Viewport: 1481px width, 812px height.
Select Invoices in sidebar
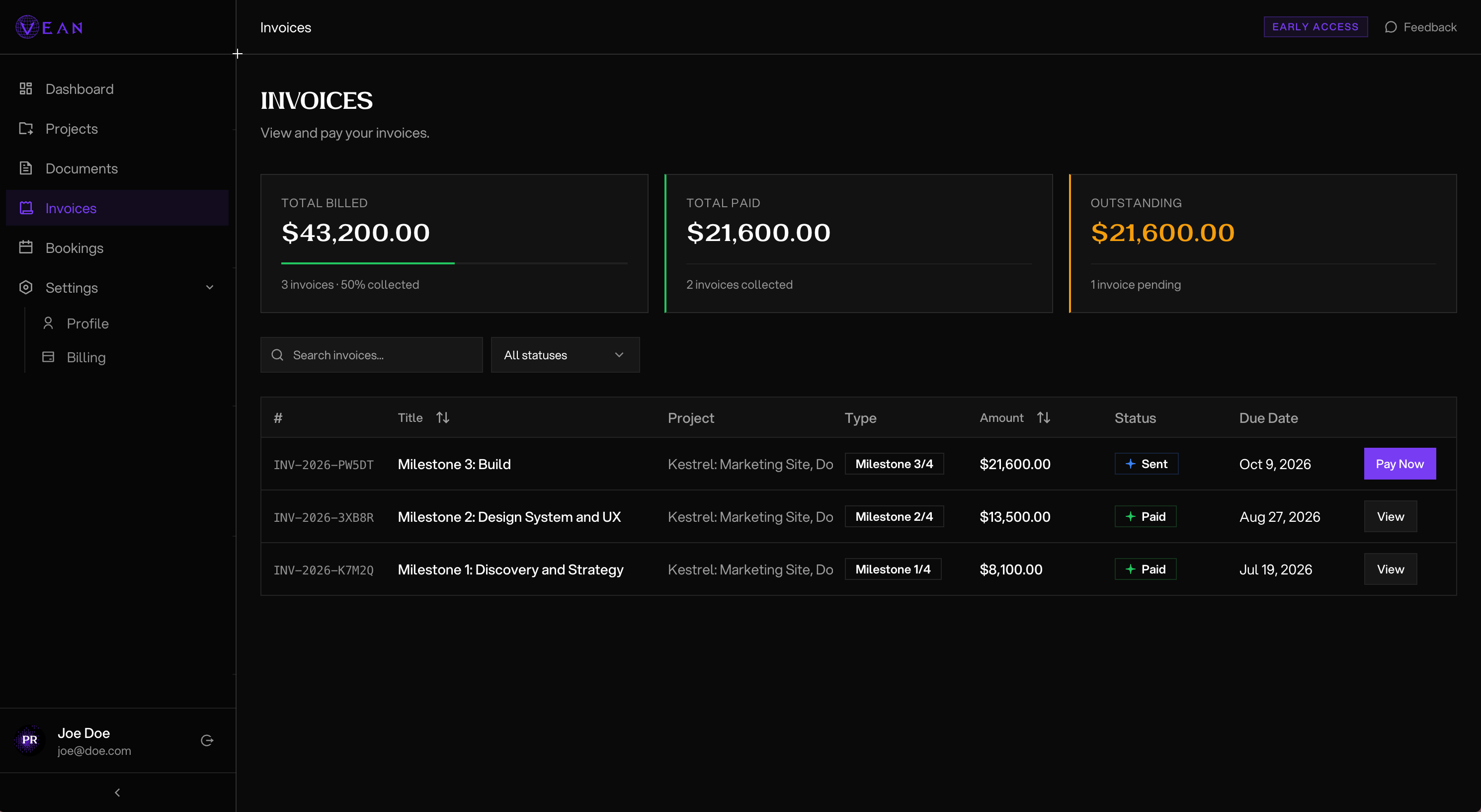[117, 208]
